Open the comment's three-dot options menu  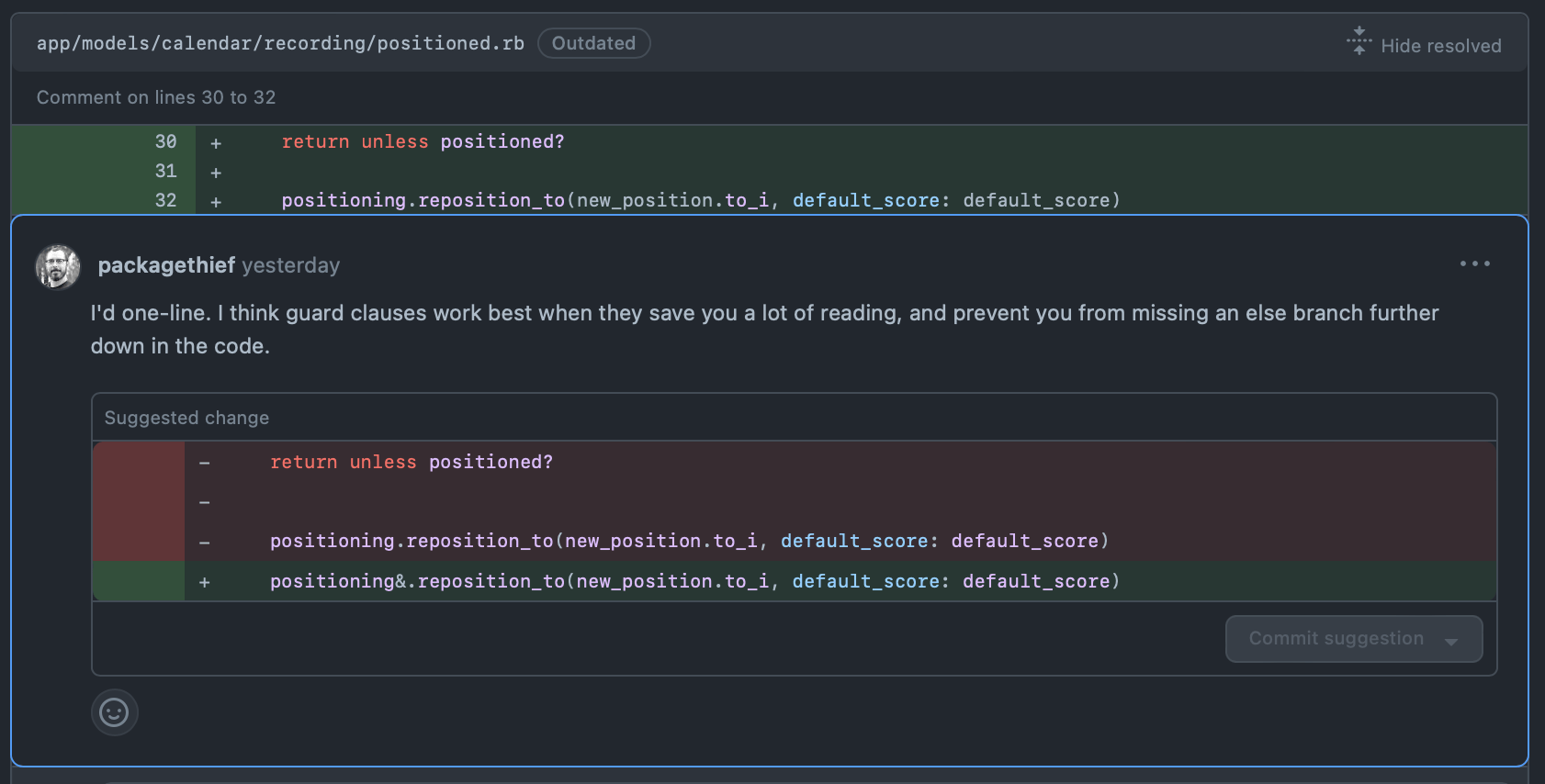(x=1474, y=264)
